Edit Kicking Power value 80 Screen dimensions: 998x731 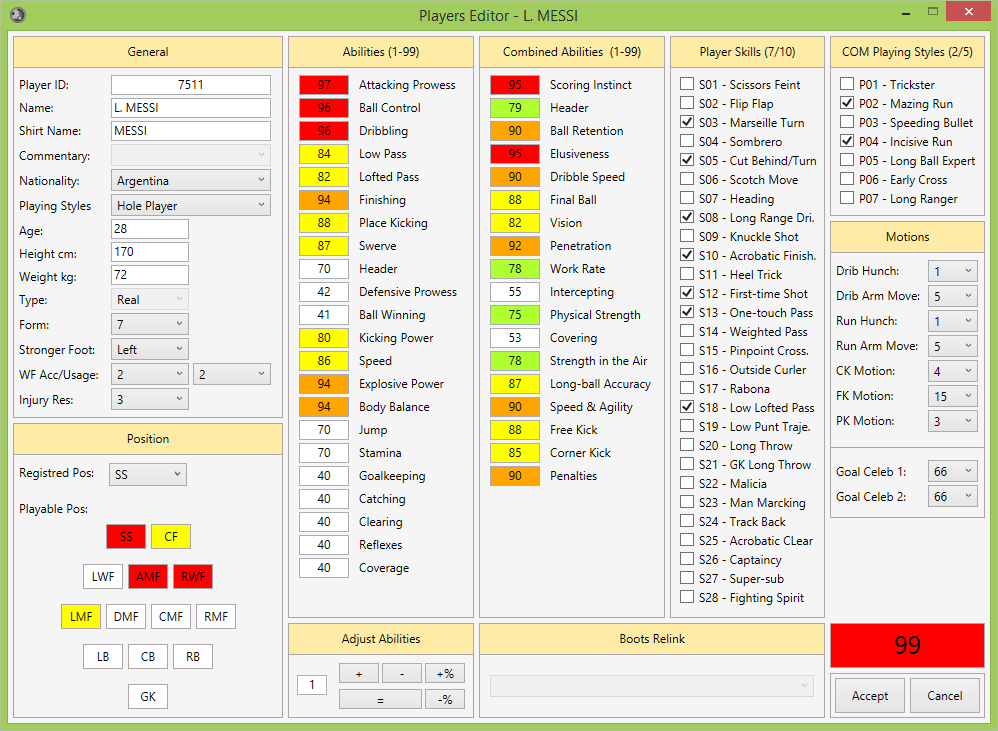pyautogui.click(x=324, y=338)
